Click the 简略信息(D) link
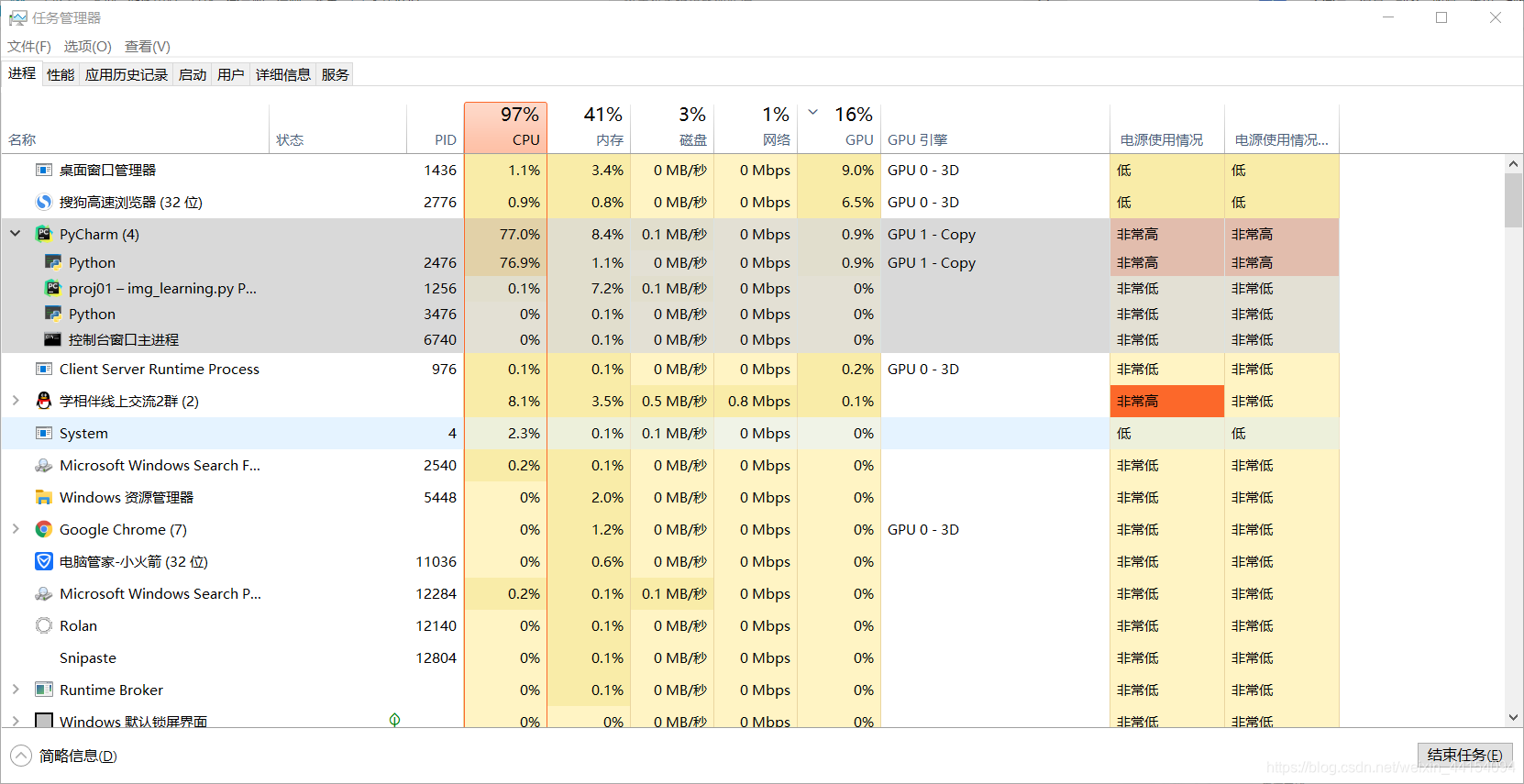 coord(78,756)
